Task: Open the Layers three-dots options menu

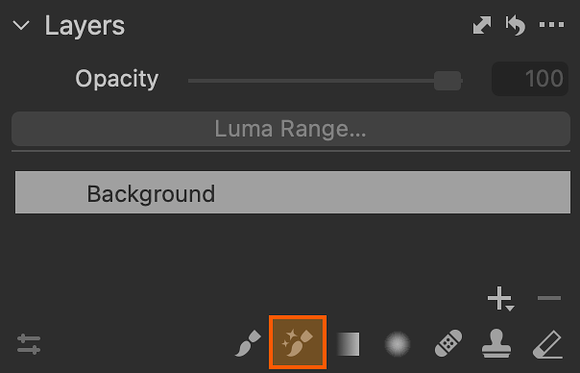Action: [552, 25]
